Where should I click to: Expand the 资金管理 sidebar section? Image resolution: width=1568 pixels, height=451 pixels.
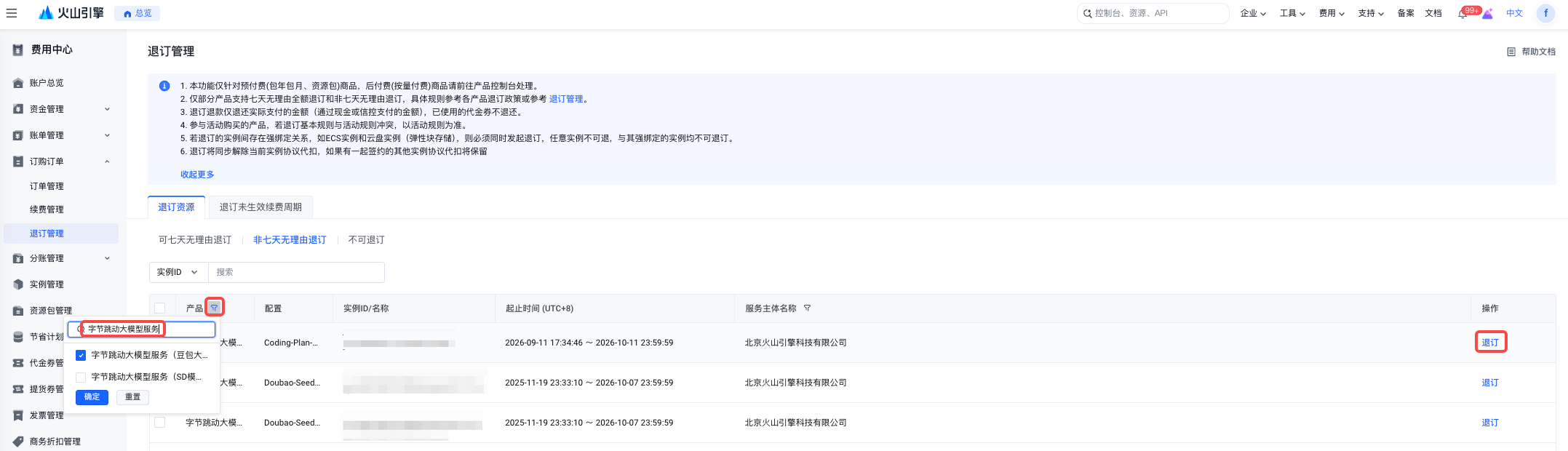(x=107, y=109)
